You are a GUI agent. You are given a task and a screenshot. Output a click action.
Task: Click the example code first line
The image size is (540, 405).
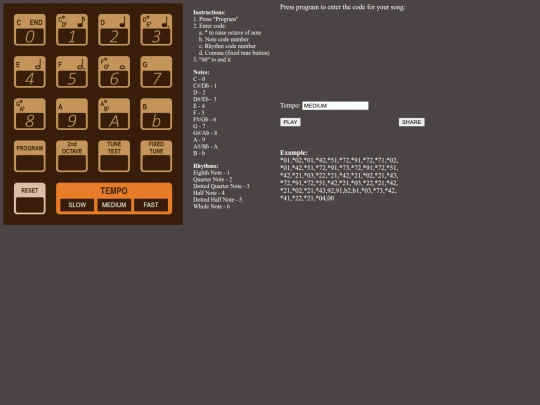pyautogui.click(x=339, y=160)
